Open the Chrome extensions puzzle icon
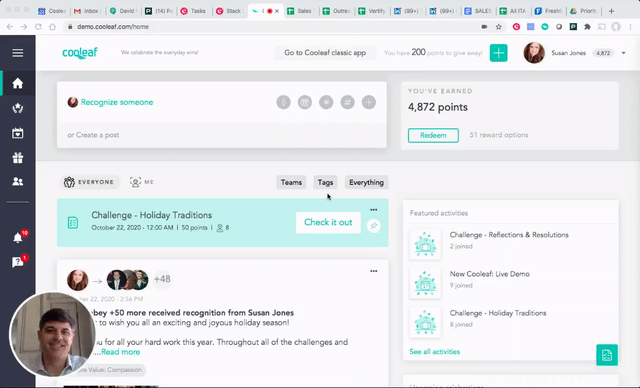The width and height of the screenshot is (640, 388). [587, 27]
